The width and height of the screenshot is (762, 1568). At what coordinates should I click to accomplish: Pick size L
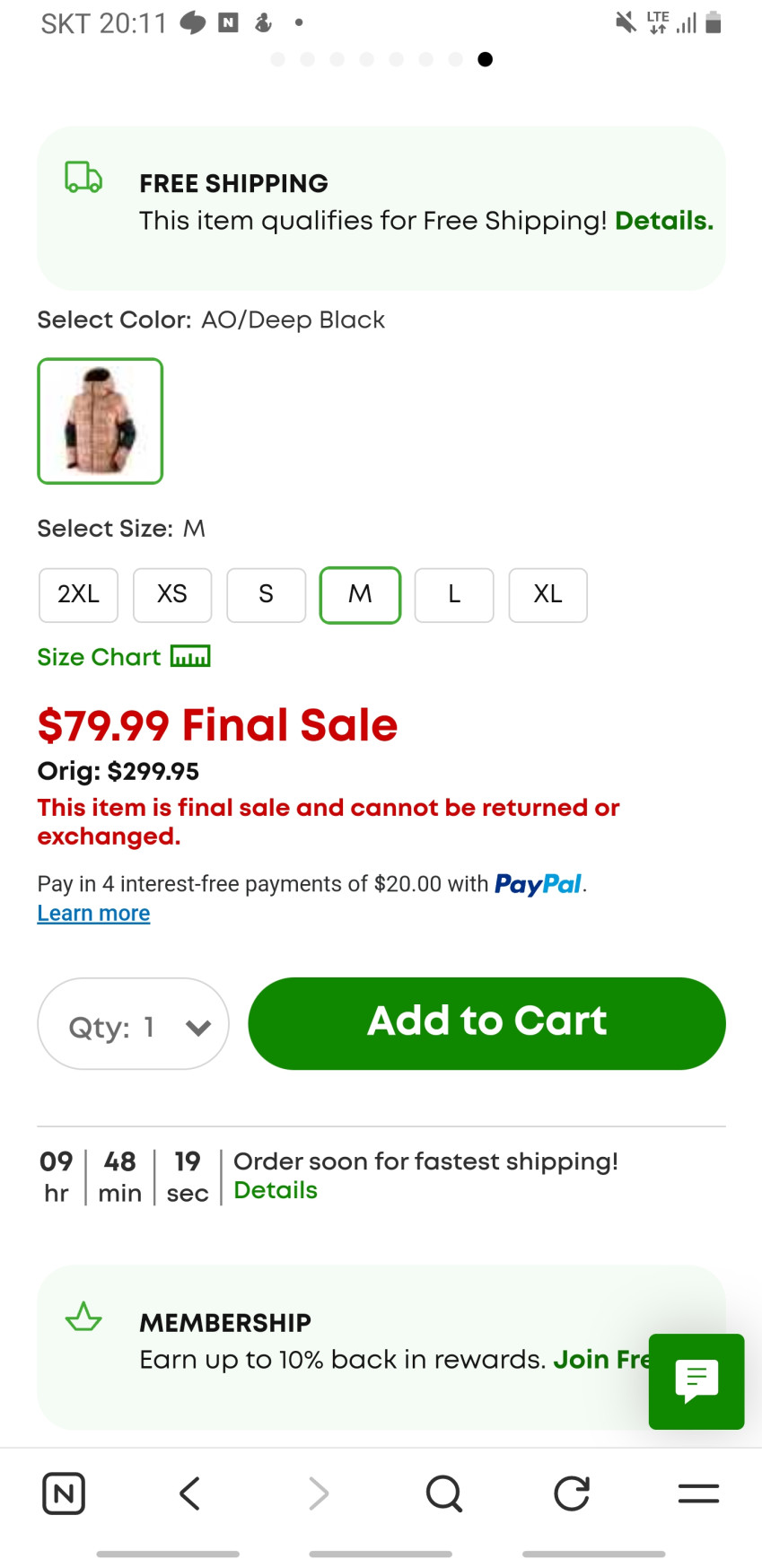454,594
